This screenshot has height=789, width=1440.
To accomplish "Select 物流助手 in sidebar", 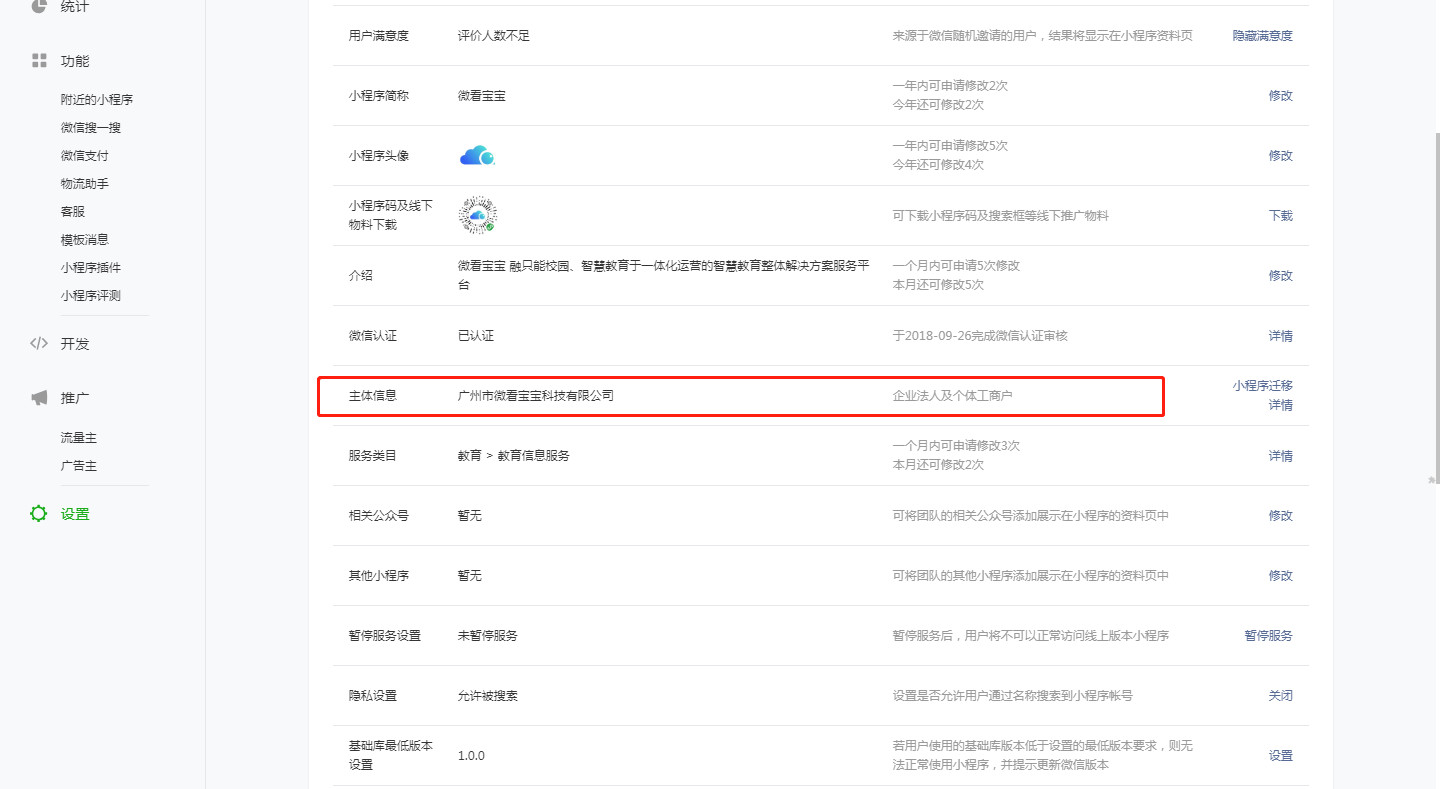I will [85, 184].
